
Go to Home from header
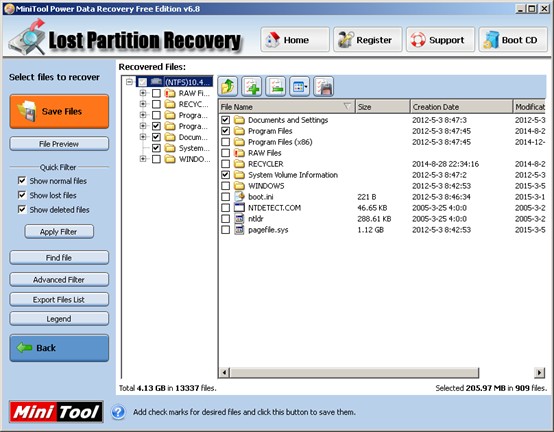point(295,40)
